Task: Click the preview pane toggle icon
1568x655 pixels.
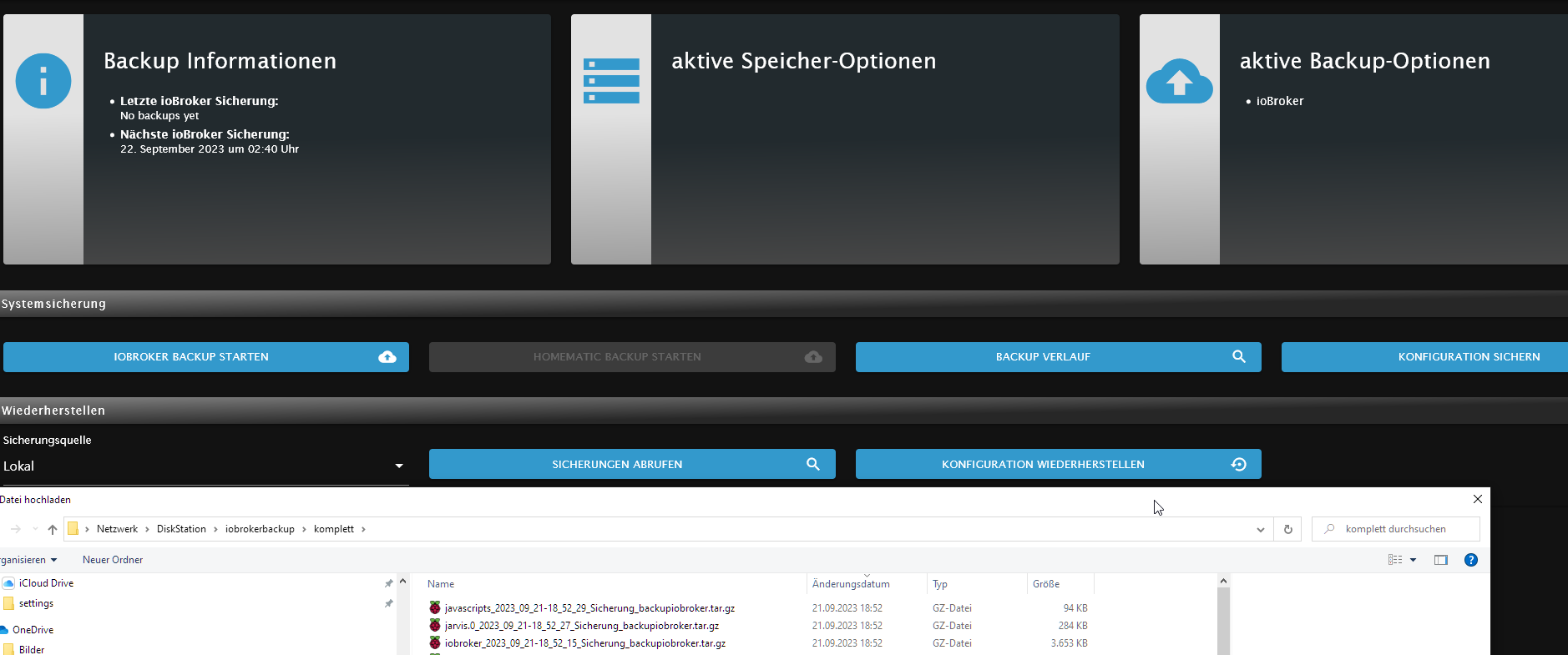Action: 1441,560
